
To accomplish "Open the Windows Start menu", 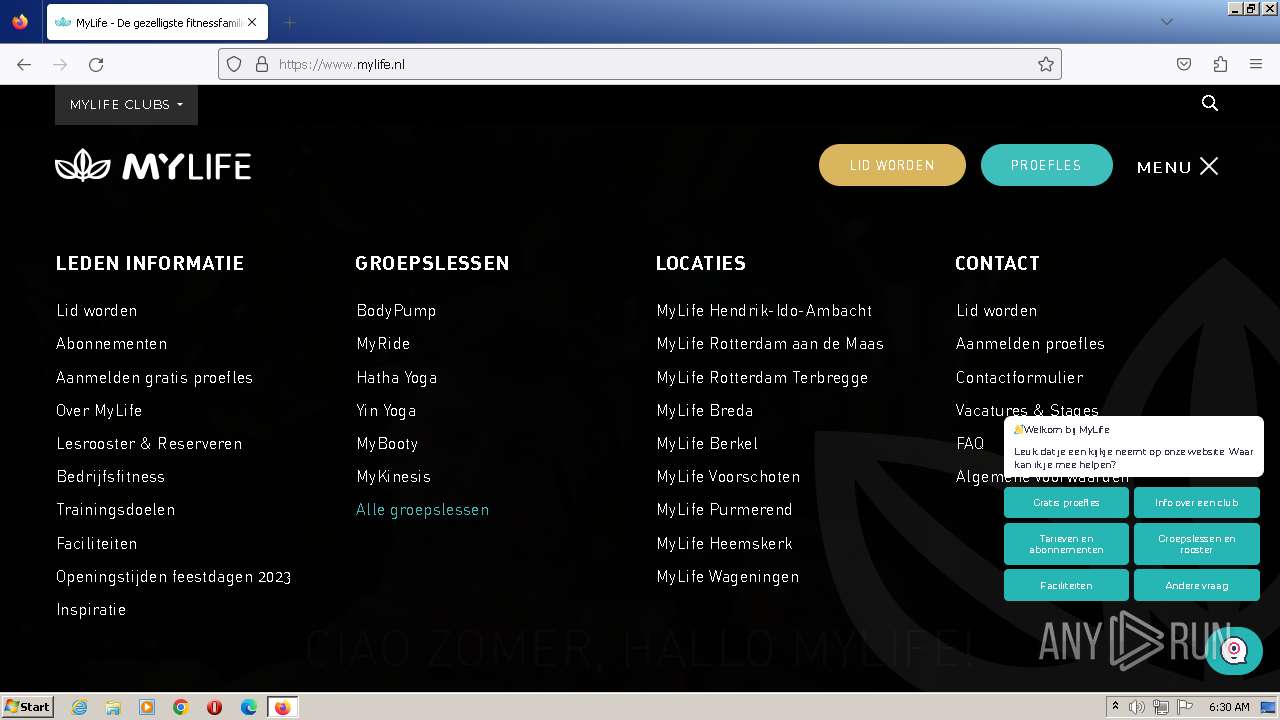I will click(x=27, y=707).
